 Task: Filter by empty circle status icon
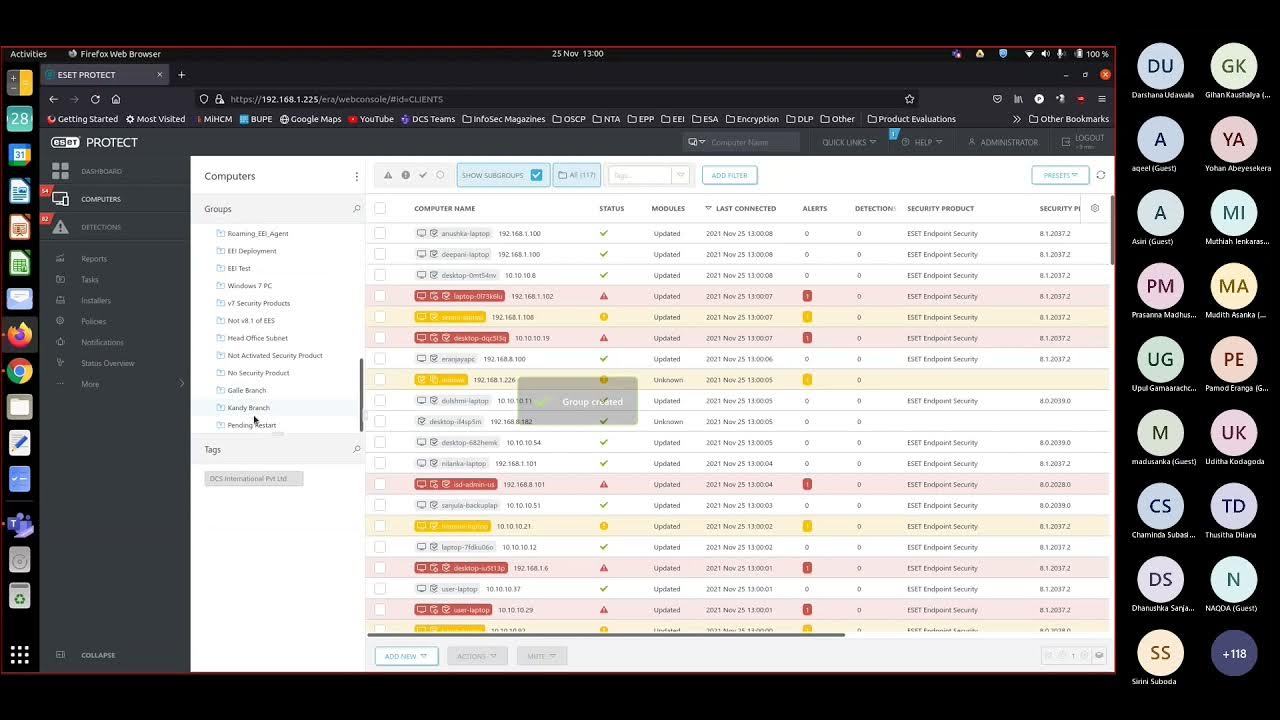pyautogui.click(x=439, y=175)
